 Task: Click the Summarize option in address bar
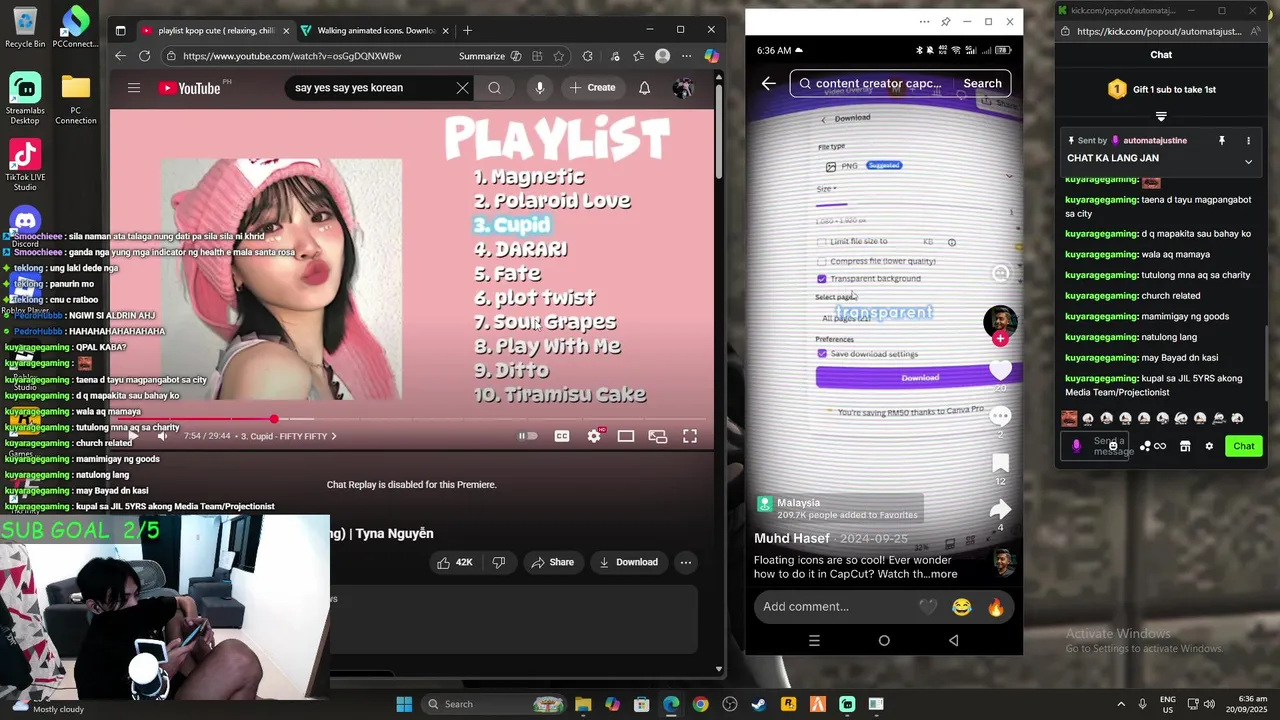tap(482, 56)
